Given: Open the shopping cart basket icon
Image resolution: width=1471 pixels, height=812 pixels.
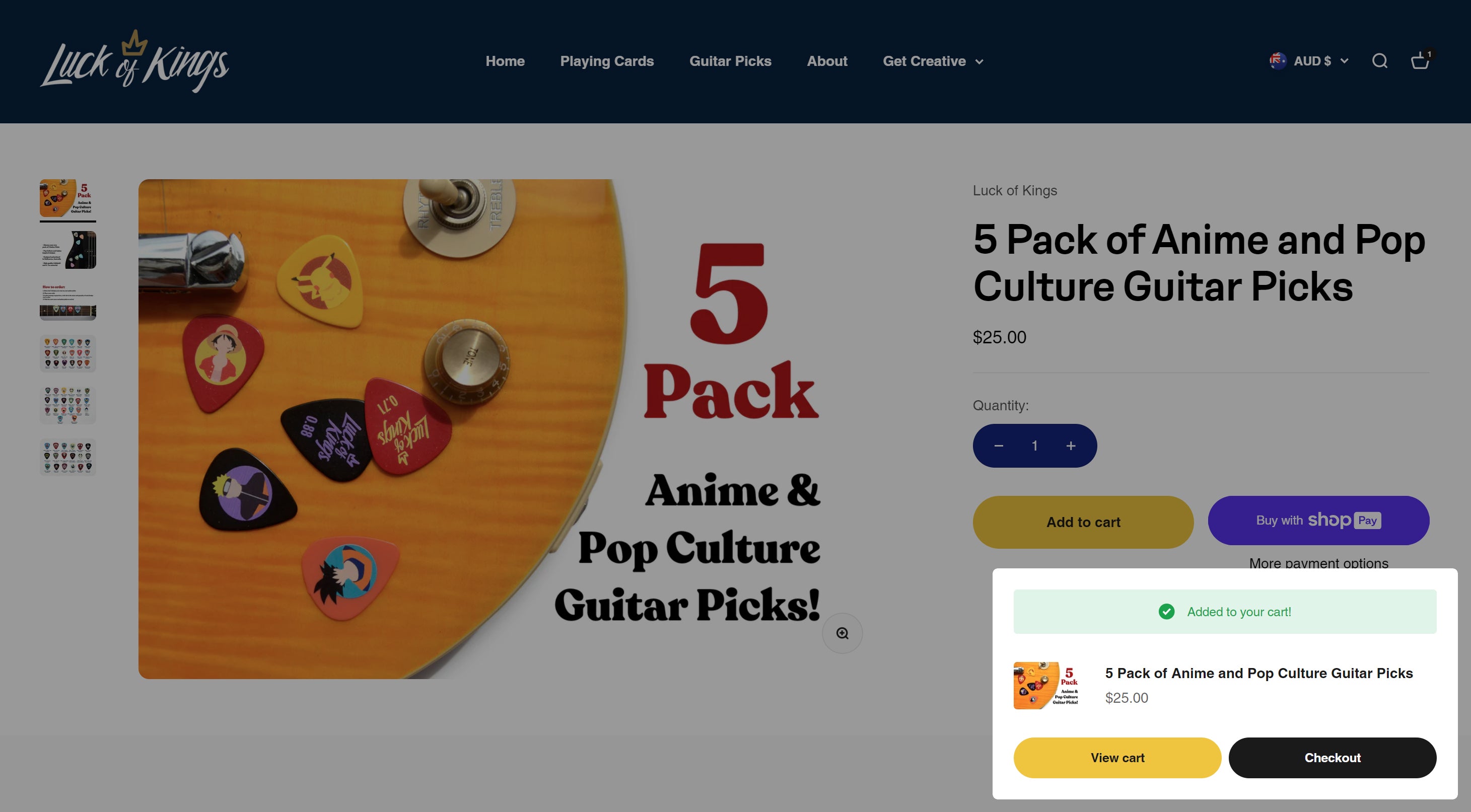Looking at the screenshot, I should pos(1420,60).
